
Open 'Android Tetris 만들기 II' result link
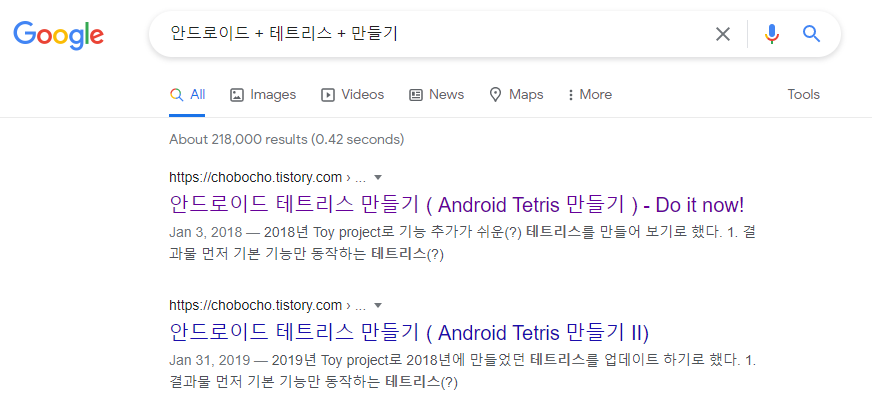pos(409,333)
